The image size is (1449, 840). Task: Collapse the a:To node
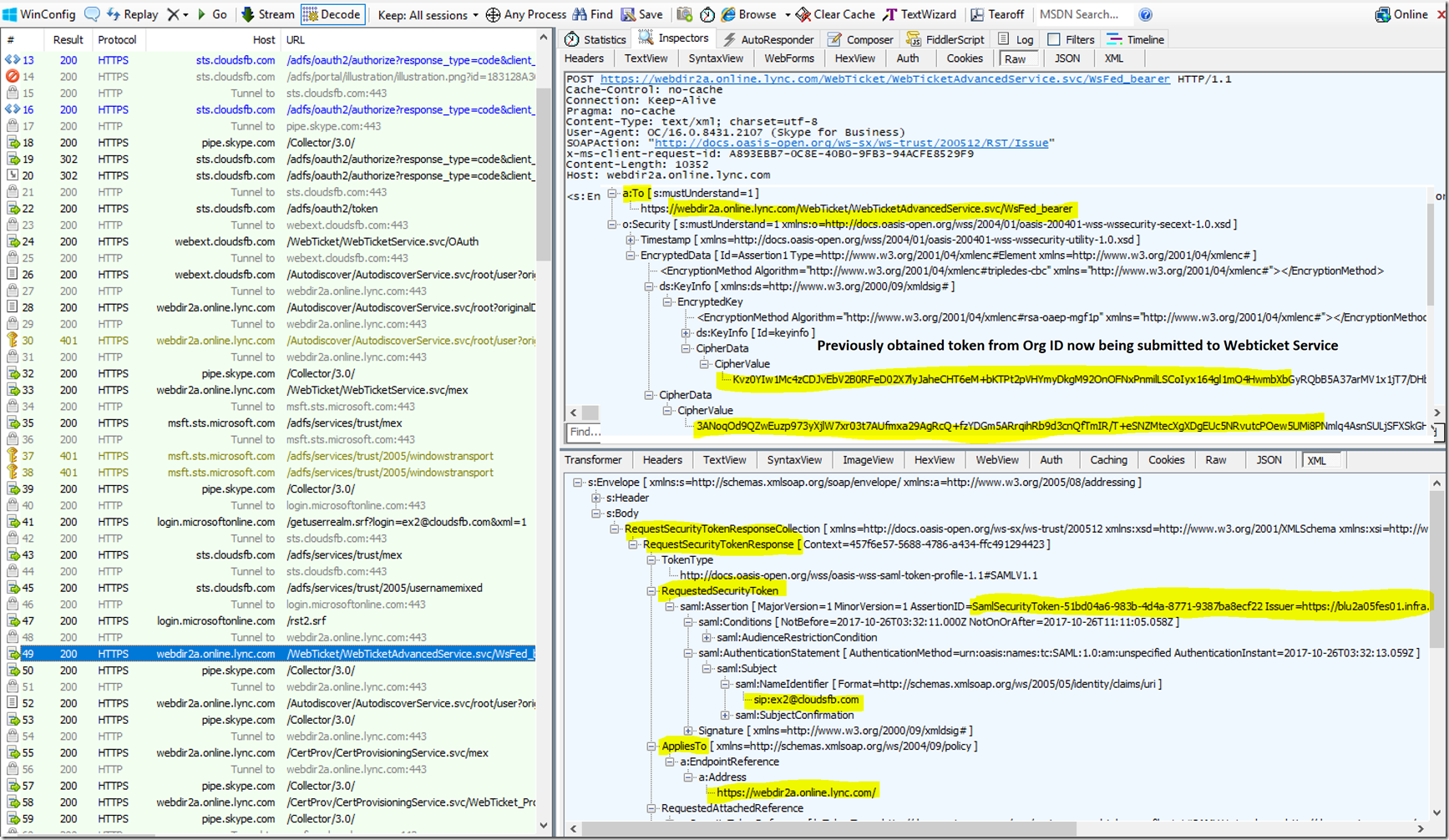click(612, 193)
